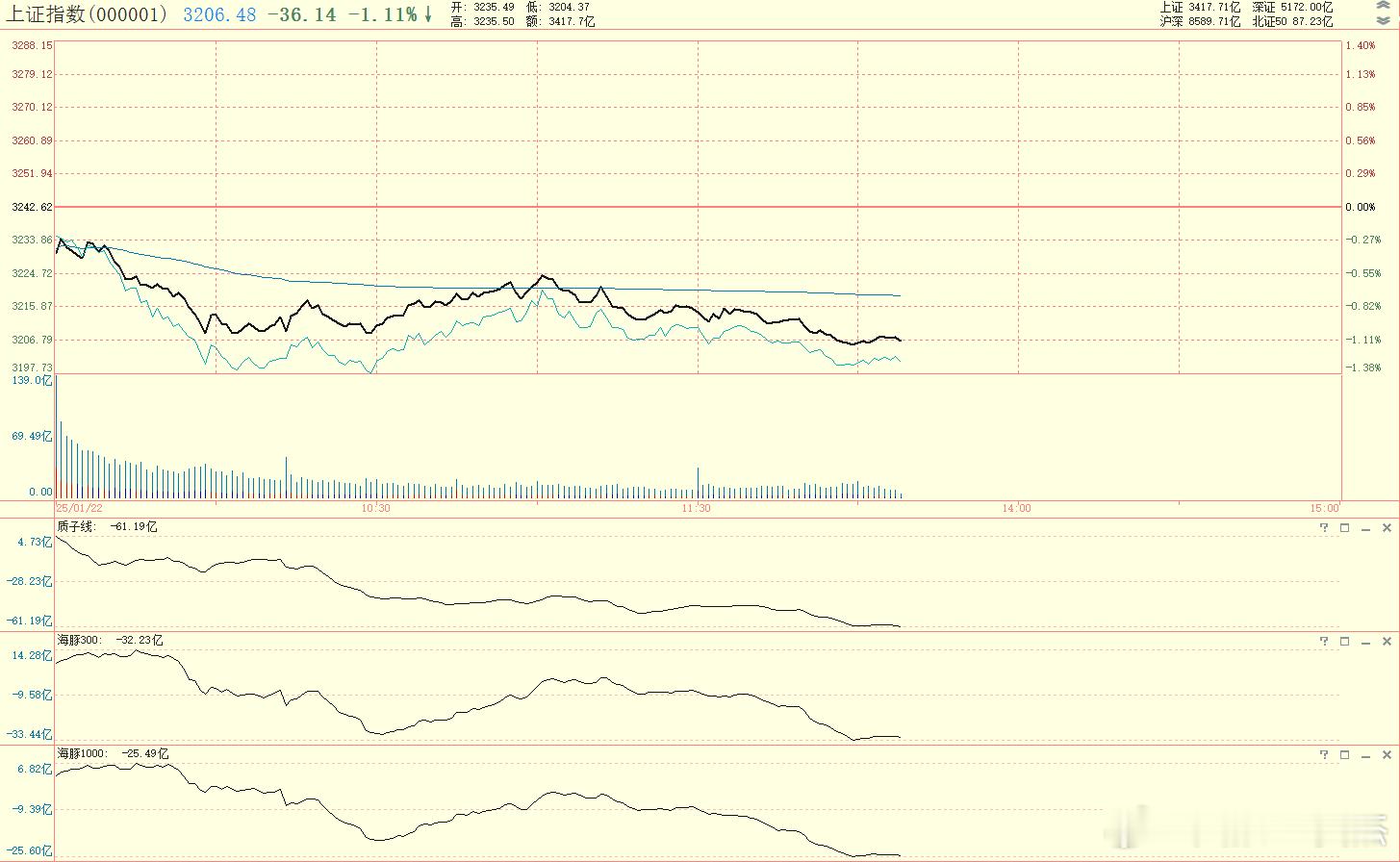Click the current index value 3206.48

click(x=219, y=14)
